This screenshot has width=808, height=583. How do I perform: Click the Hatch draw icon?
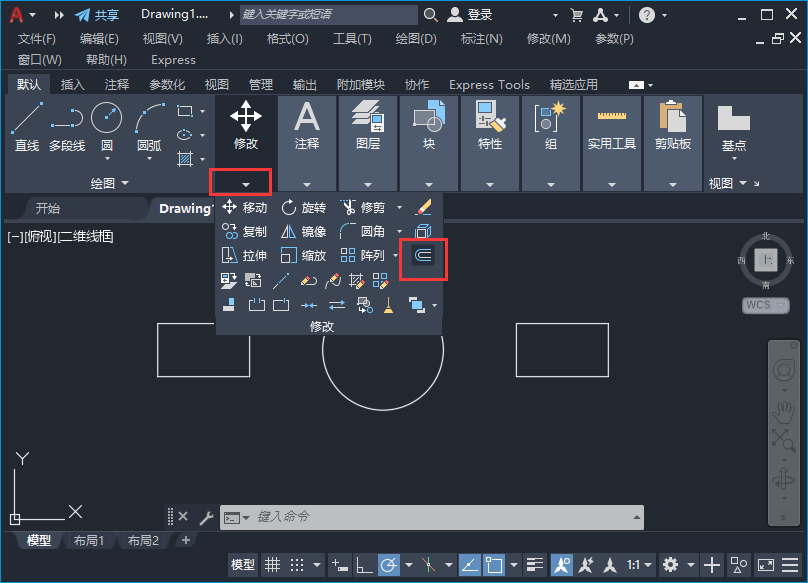pyautogui.click(x=185, y=159)
